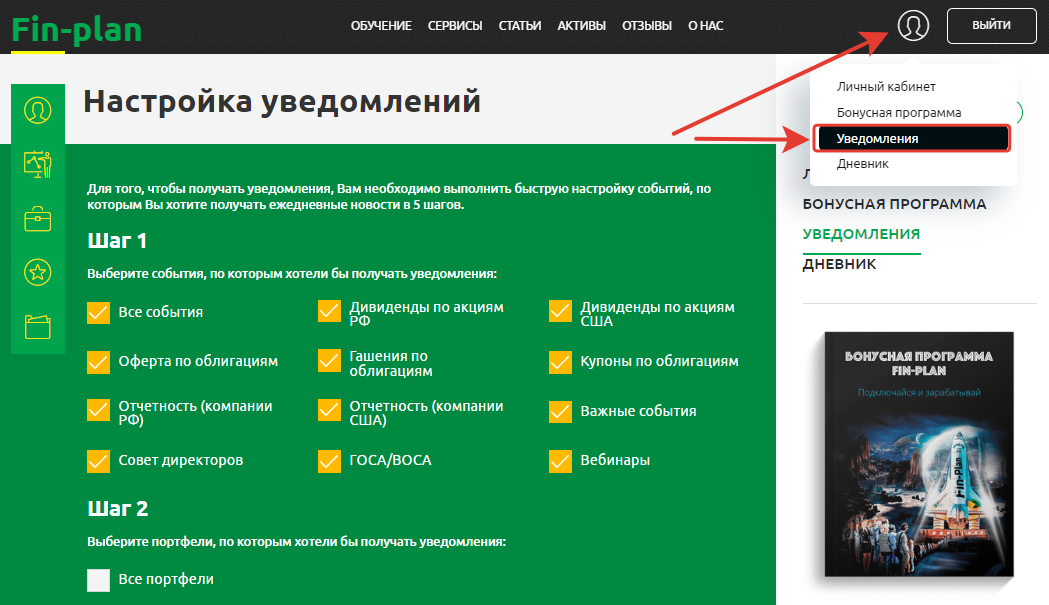Choose 'Дневник' in the profile dropdown
This screenshot has width=1049, height=605.
point(862,164)
